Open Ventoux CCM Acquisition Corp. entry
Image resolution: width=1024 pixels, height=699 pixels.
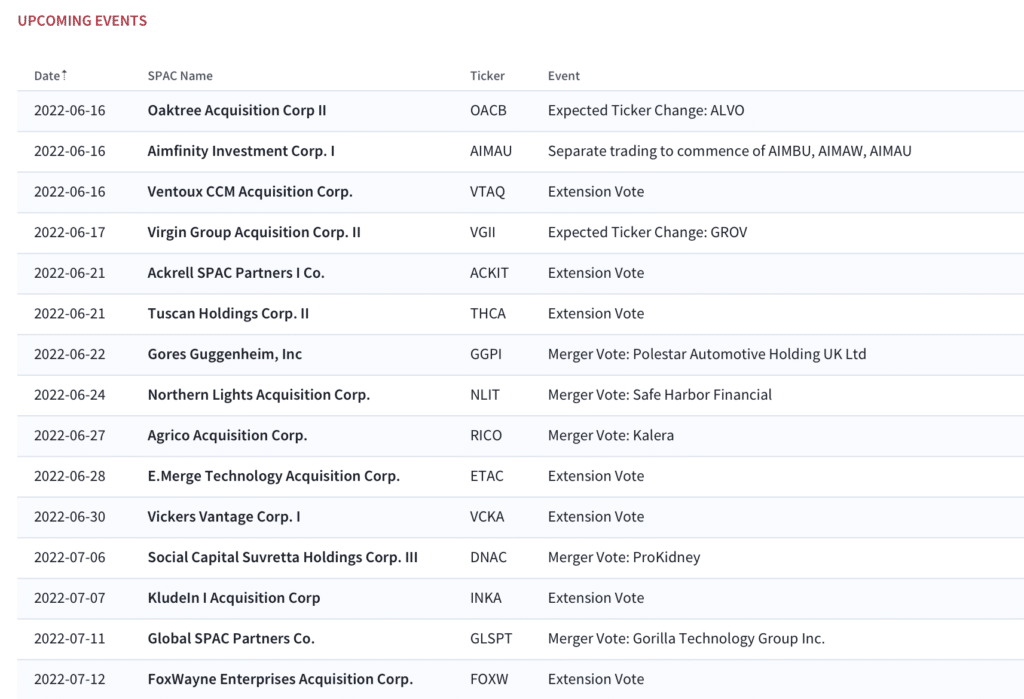[250, 191]
